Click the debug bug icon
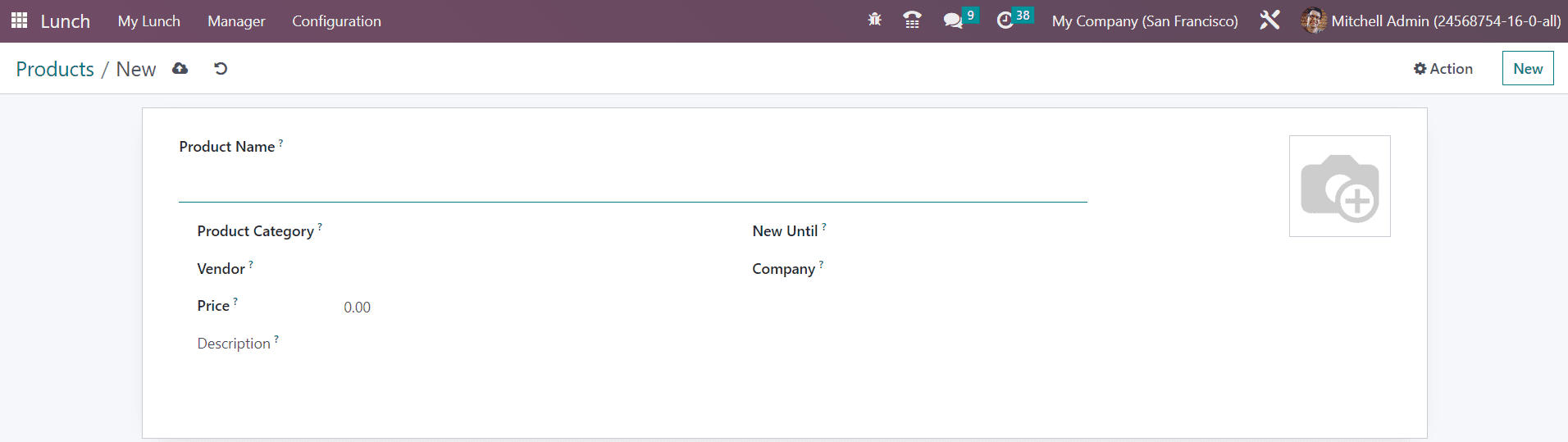 click(875, 20)
